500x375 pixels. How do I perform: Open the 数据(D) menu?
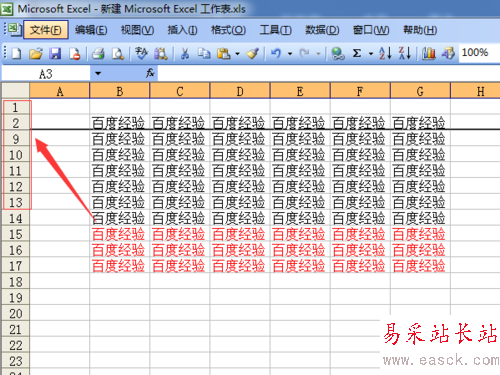(x=322, y=30)
